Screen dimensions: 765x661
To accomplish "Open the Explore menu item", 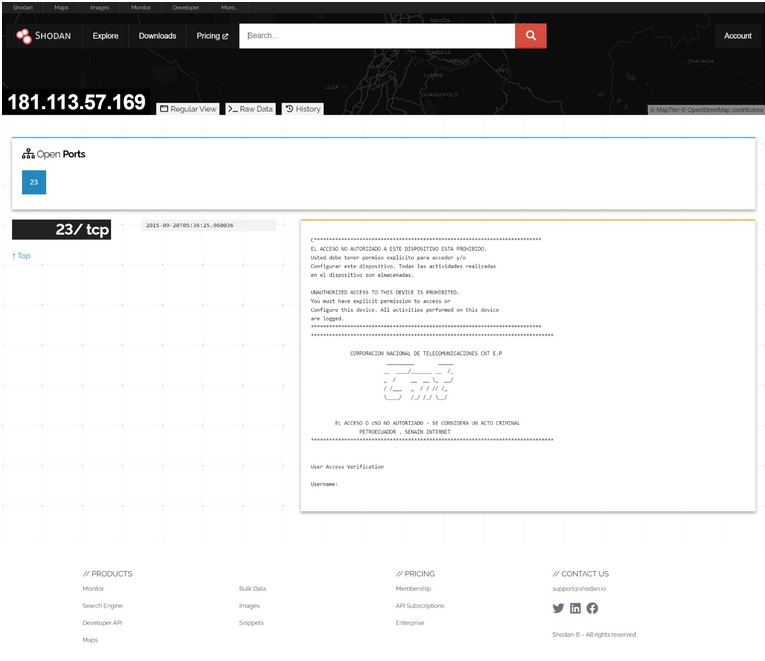I will 105,36.
